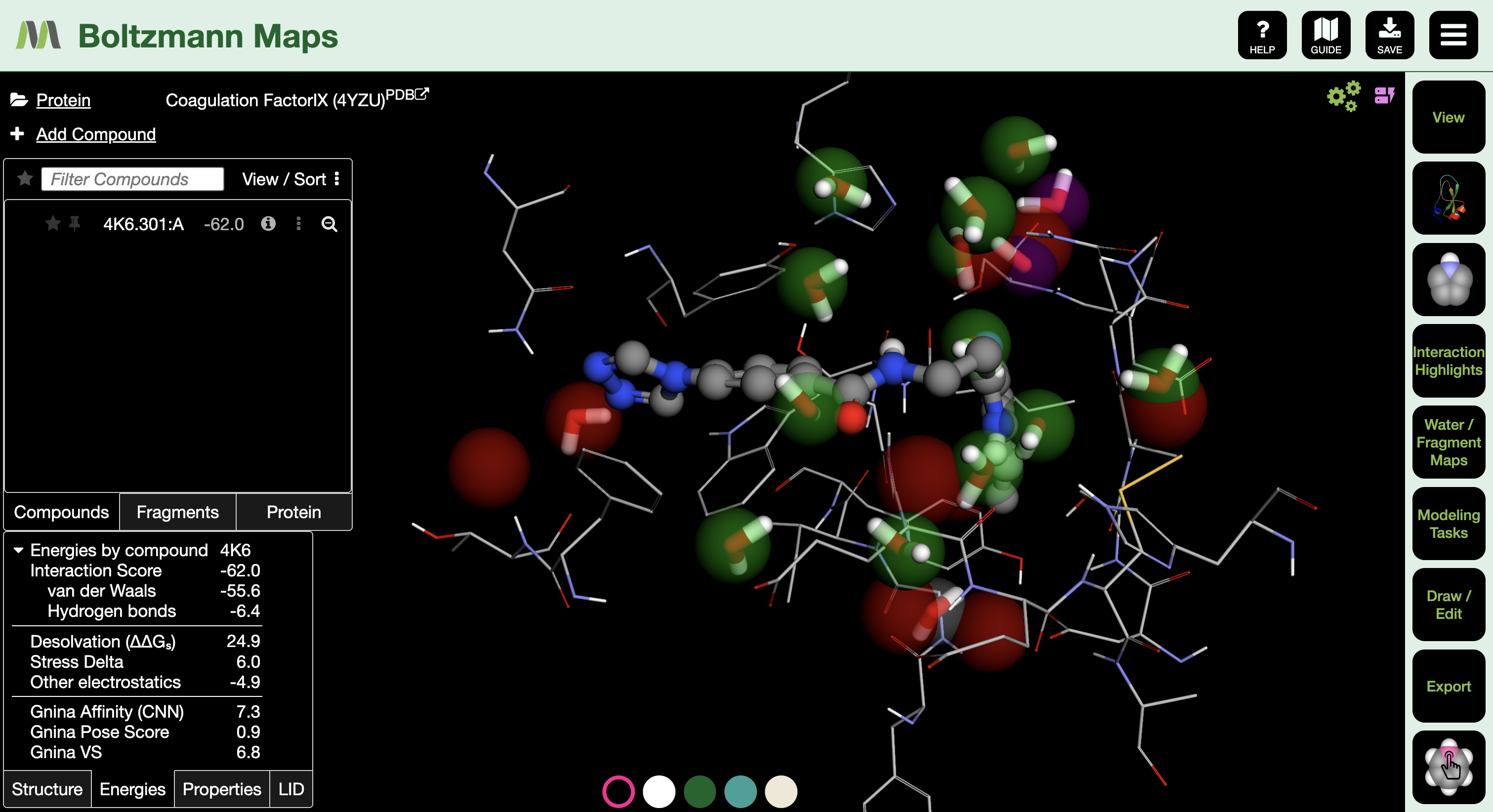Select the LID tab
This screenshot has width=1493, height=812.
point(291,789)
